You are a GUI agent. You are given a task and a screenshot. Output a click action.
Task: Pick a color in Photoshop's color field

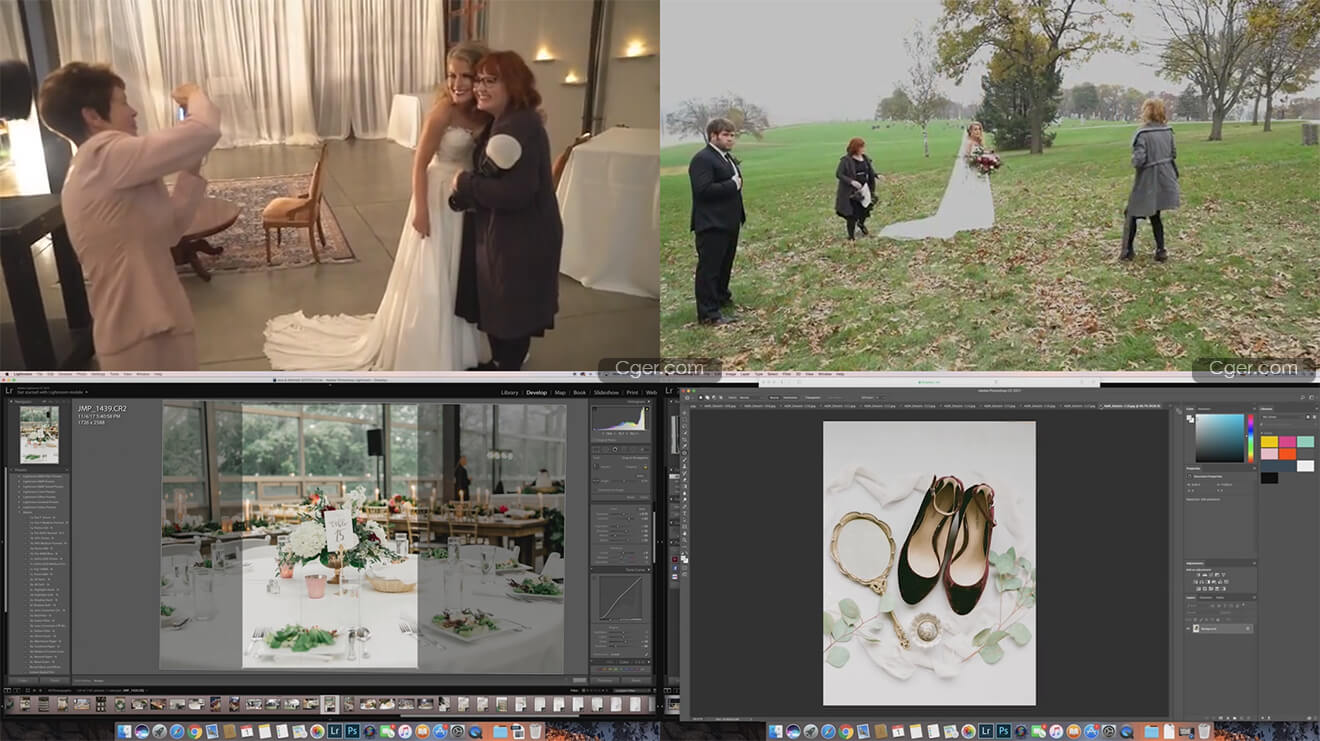click(x=1220, y=438)
